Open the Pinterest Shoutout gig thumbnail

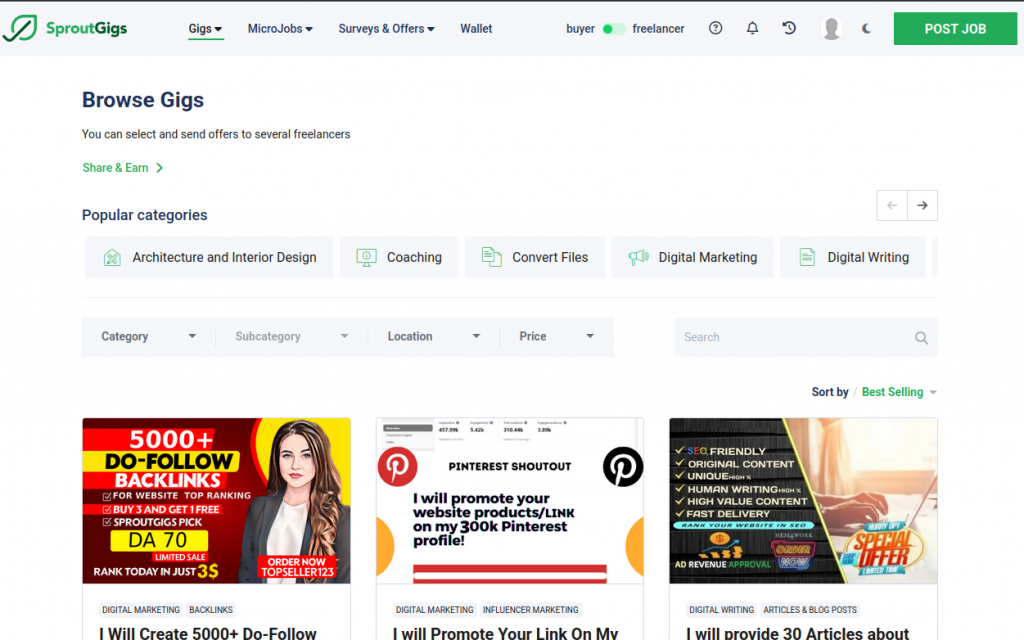pyautogui.click(x=510, y=501)
